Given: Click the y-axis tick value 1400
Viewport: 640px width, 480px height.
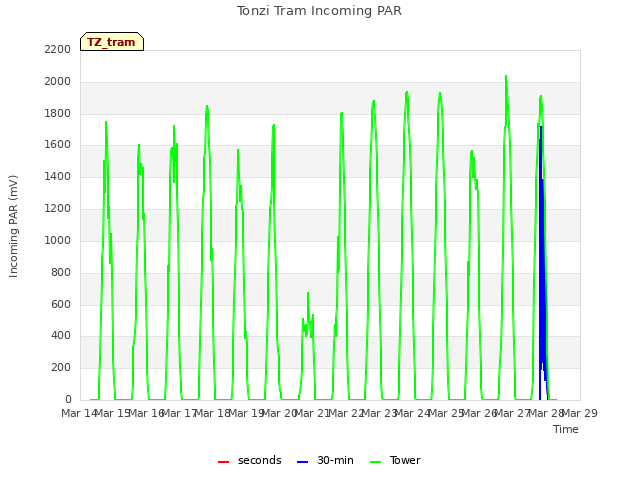Looking at the screenshot, I should (58, 177).
